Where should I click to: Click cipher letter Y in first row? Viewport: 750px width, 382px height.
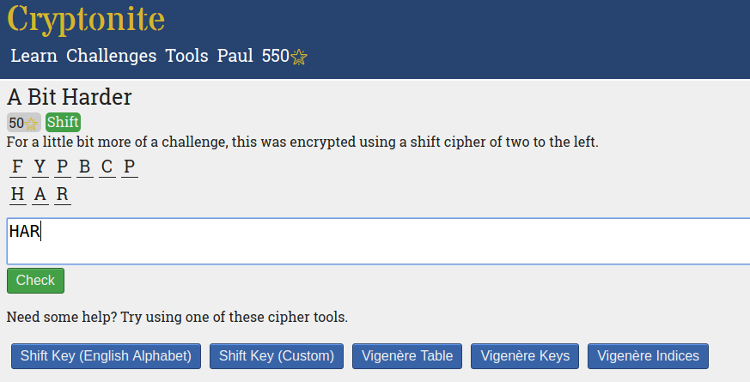(x=40, y=167)
